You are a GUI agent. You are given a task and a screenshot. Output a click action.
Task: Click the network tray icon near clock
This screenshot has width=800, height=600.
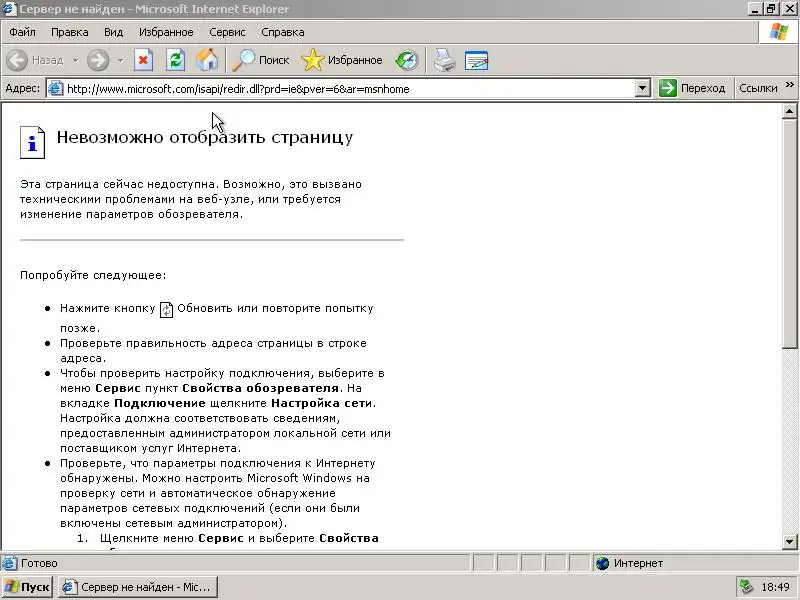[747, 587]
